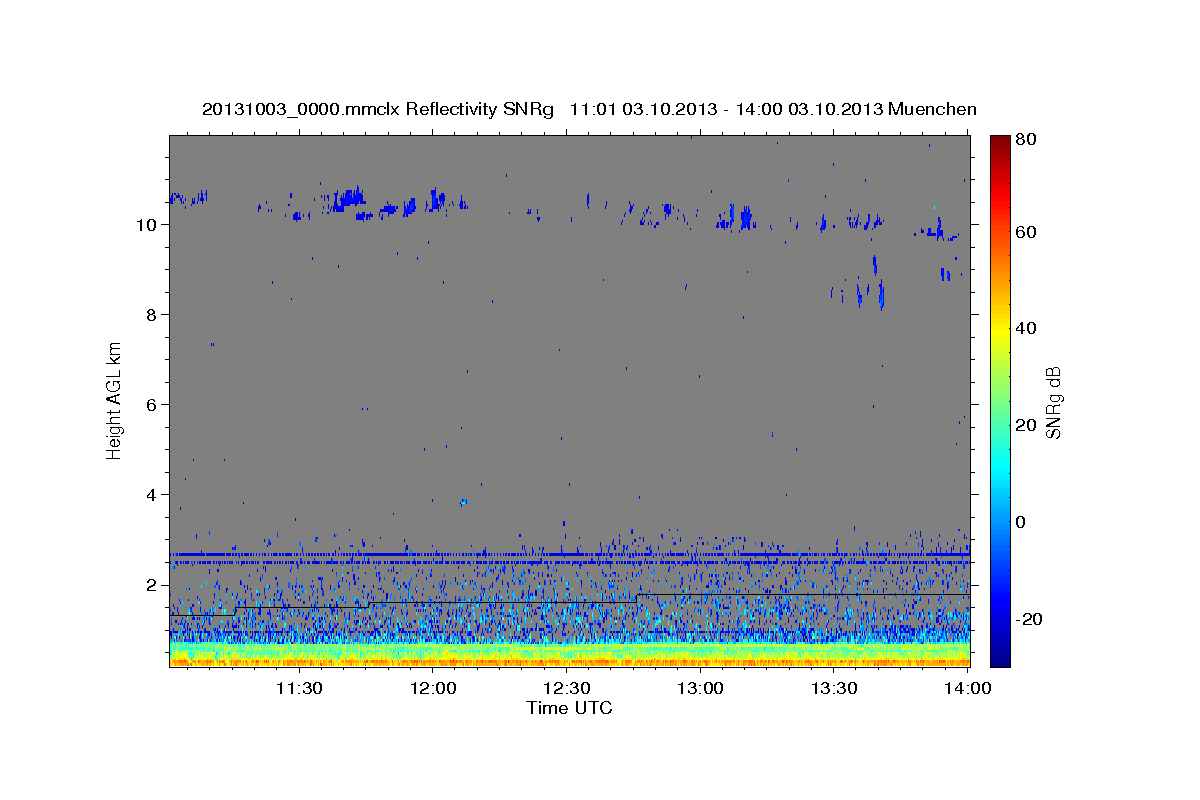Click the height axis tick label 10

tap(147, 225)
